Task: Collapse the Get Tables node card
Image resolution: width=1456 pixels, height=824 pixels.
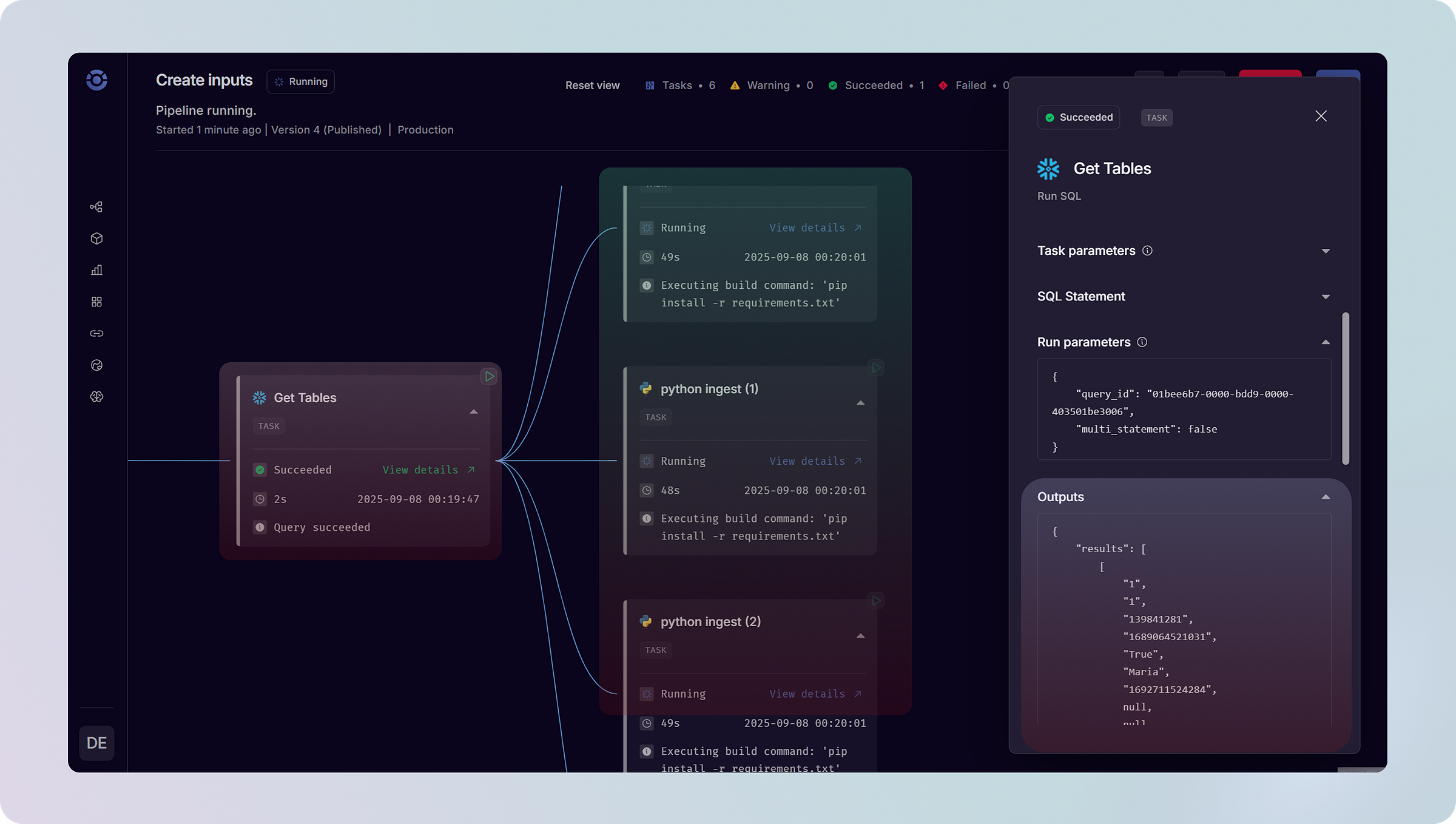Action: 474,412
